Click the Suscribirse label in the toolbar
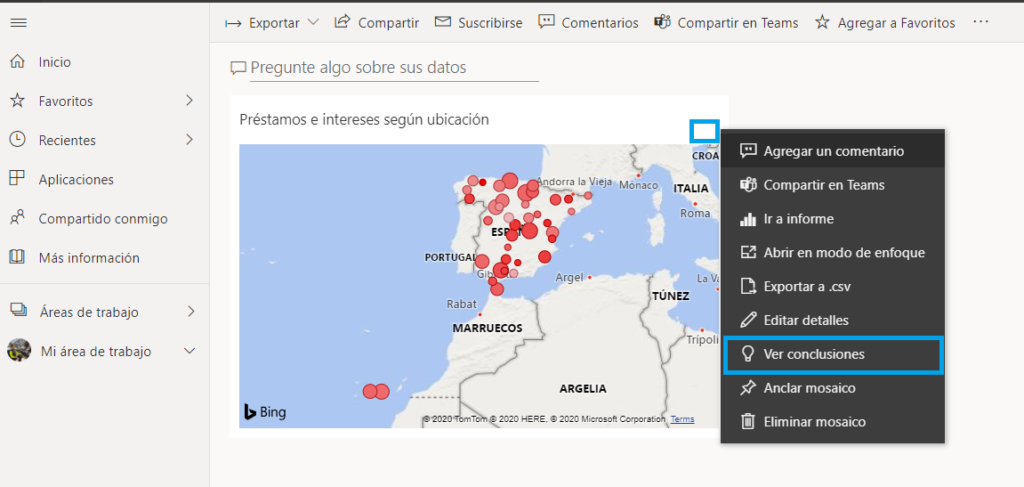This screenshot has height=487, width=1024. (x=490, y=24)
